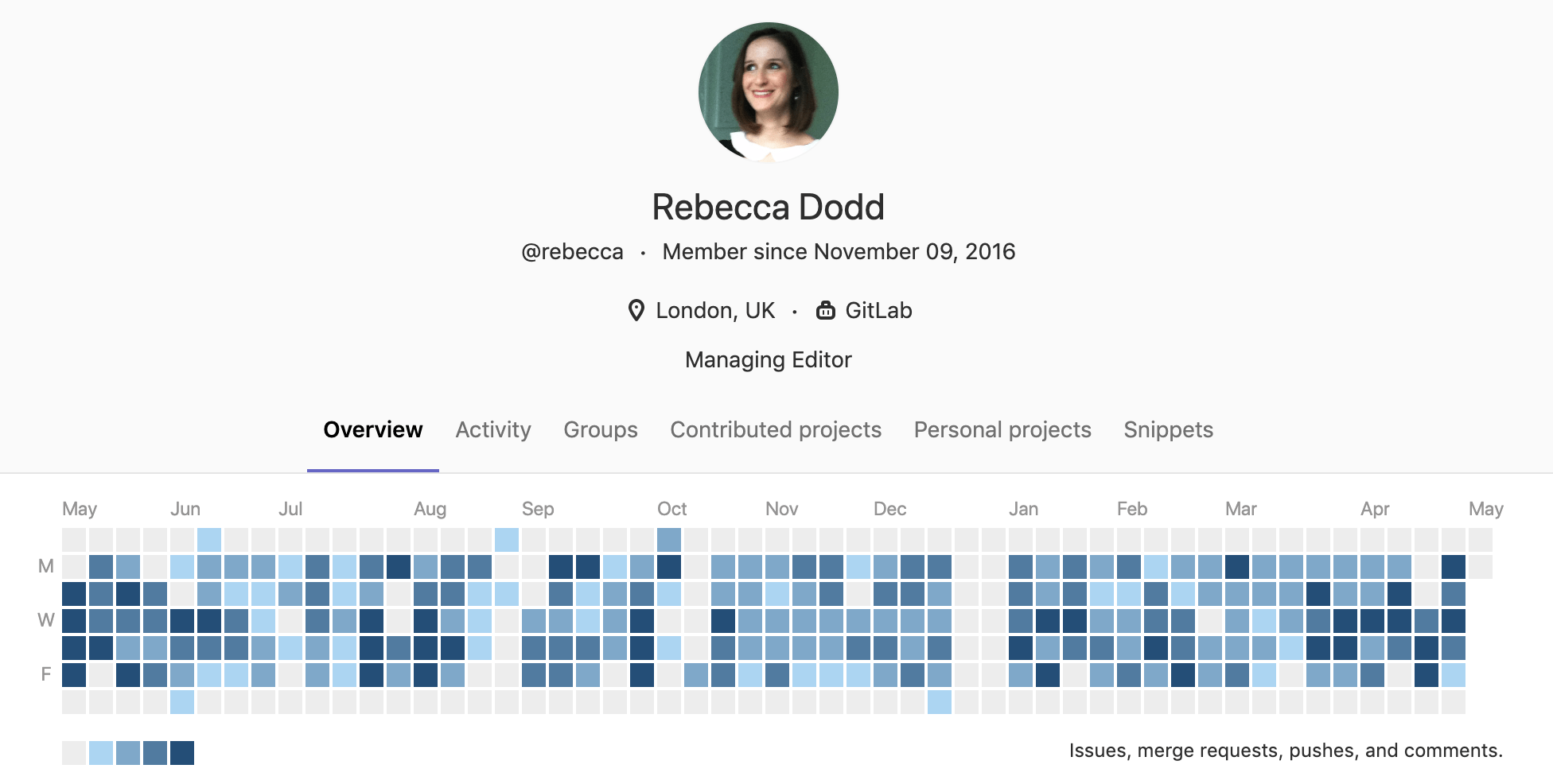1553x784 pixels.
Task: Open the Groups tab
Action: point(600,429)
